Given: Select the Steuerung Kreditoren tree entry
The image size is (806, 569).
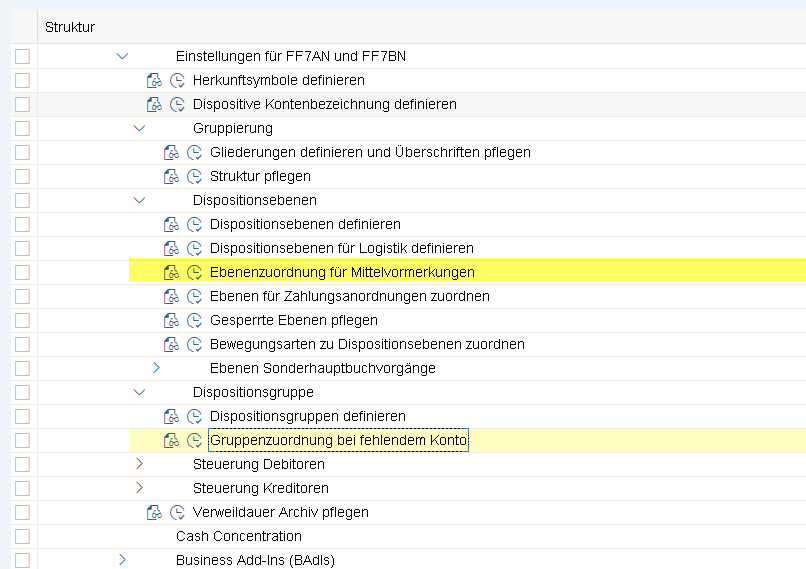Looking at the screenshot, I should click(x=260, y=488).
